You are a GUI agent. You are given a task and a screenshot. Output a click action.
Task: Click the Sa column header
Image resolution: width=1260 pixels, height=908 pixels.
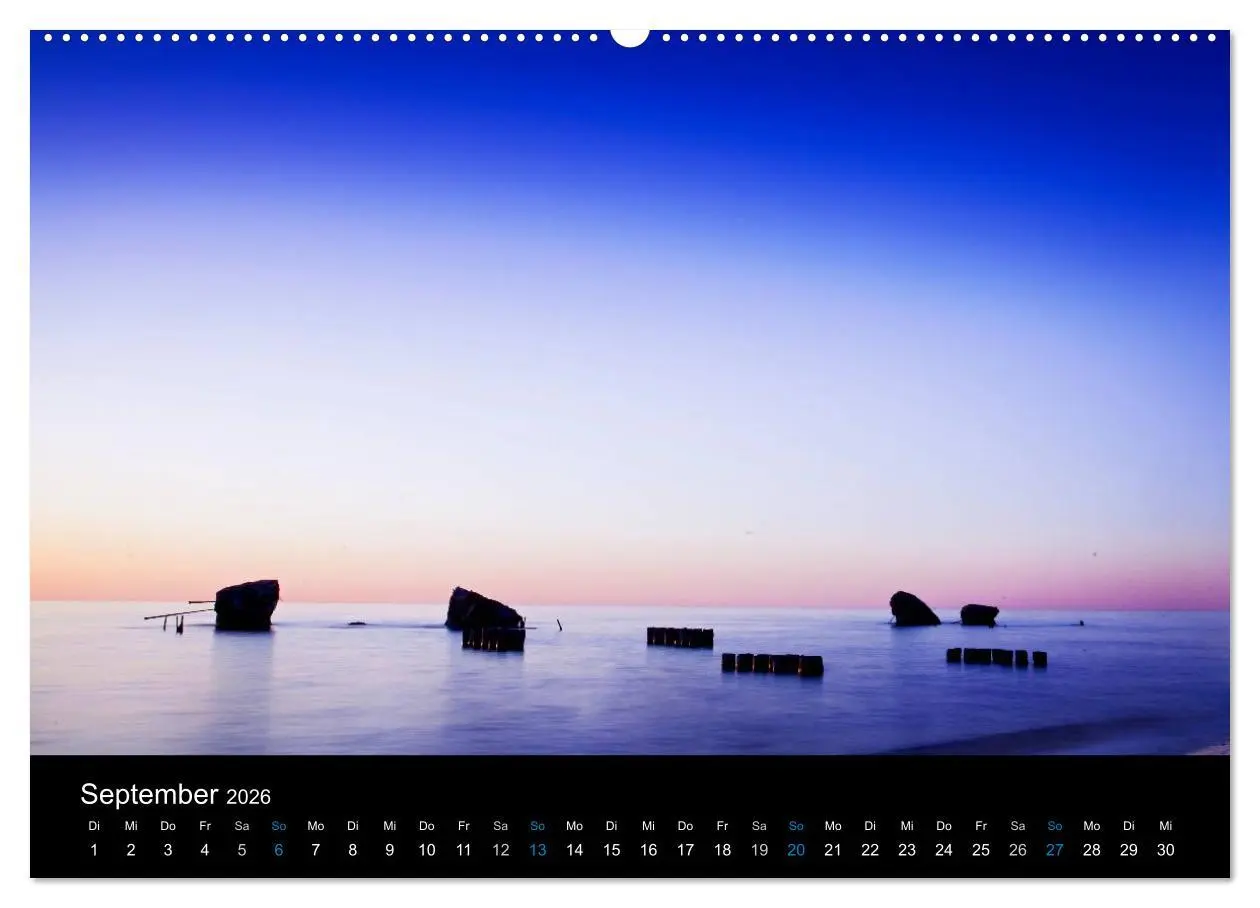tap(241, 826)
